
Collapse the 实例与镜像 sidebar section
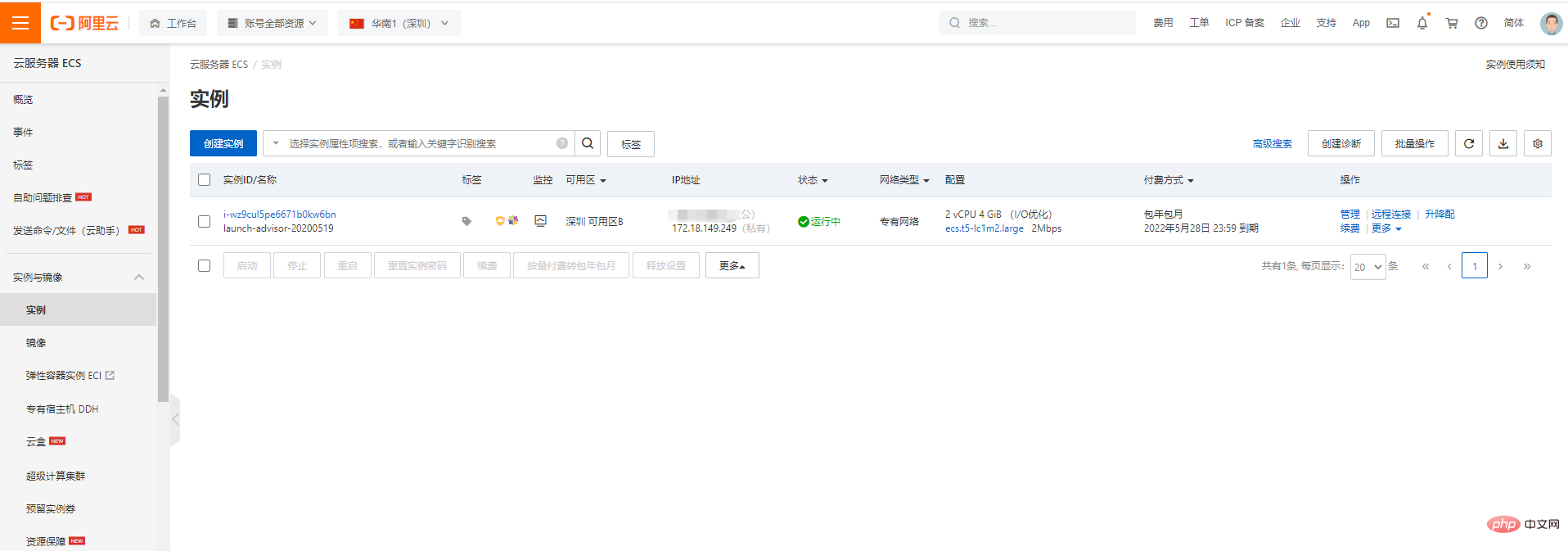point(139,278)
